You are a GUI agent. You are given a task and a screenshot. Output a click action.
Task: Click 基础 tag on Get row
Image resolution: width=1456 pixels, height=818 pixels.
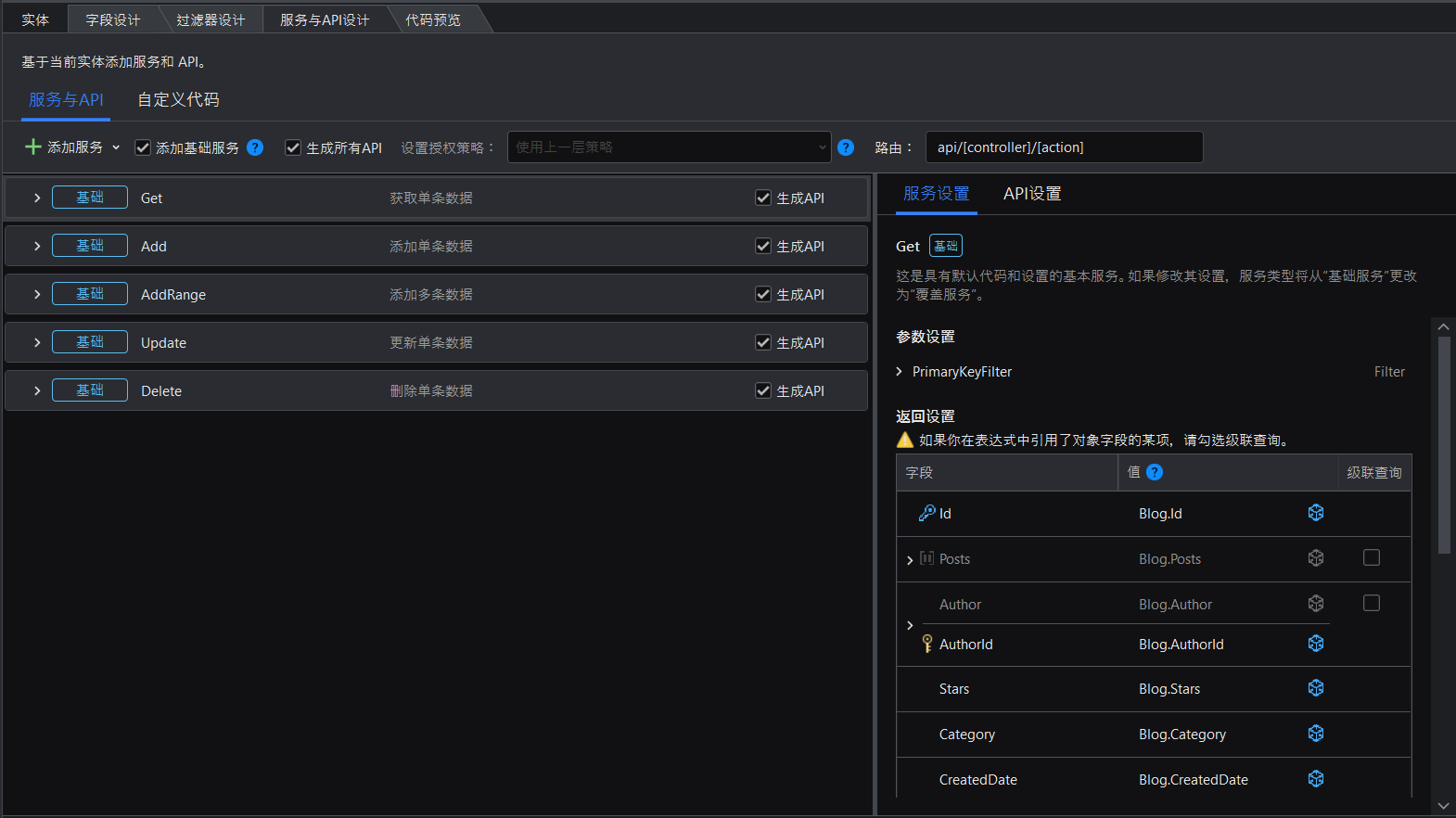click(x=90, y=197)
